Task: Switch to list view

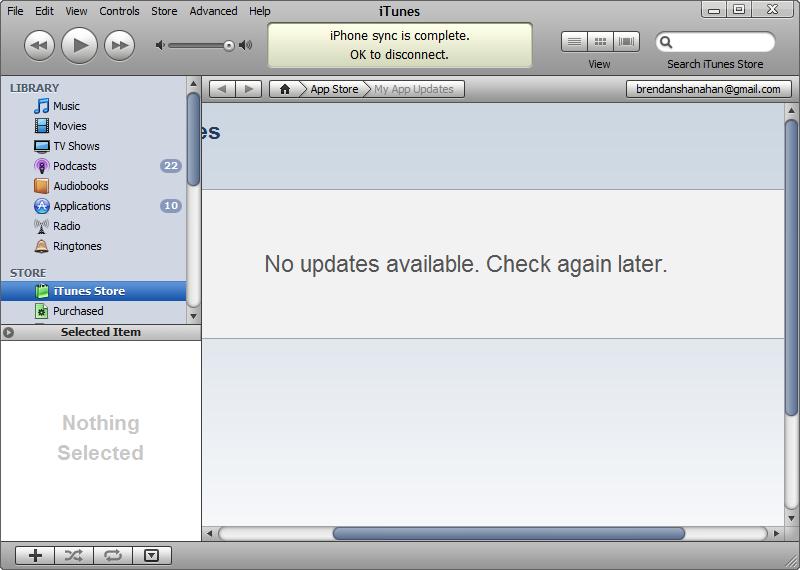Action: click(574, 42)
